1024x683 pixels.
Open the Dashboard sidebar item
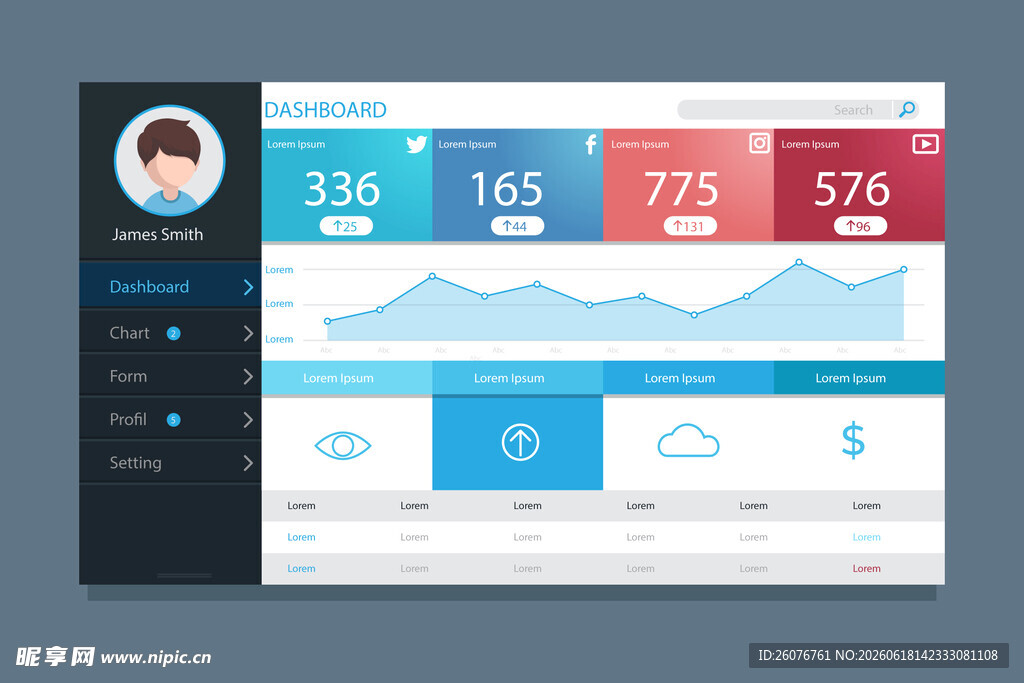click(x=170, y=287)
